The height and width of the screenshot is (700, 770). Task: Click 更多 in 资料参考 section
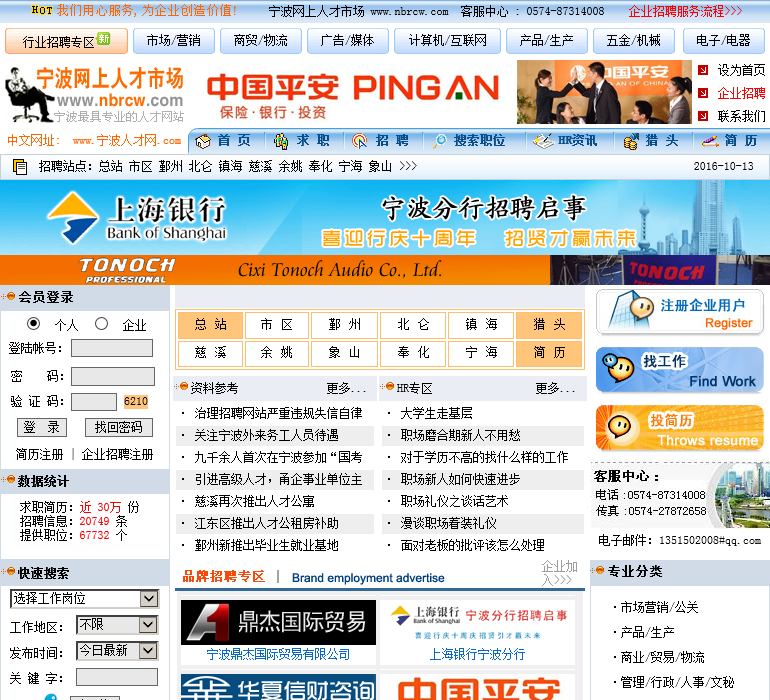pyautogui.click(x=346, y=389)
